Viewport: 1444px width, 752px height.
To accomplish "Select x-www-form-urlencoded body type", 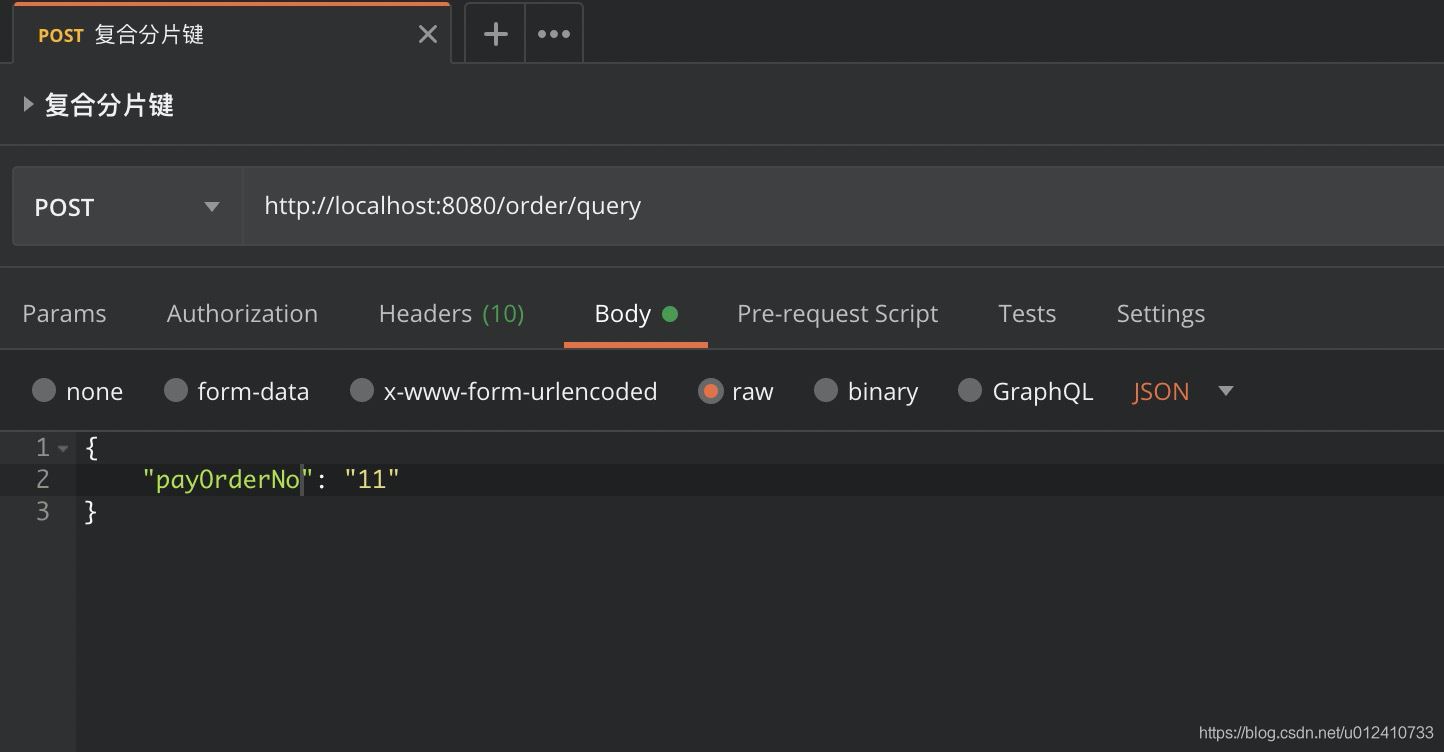I will click(362, 391).
